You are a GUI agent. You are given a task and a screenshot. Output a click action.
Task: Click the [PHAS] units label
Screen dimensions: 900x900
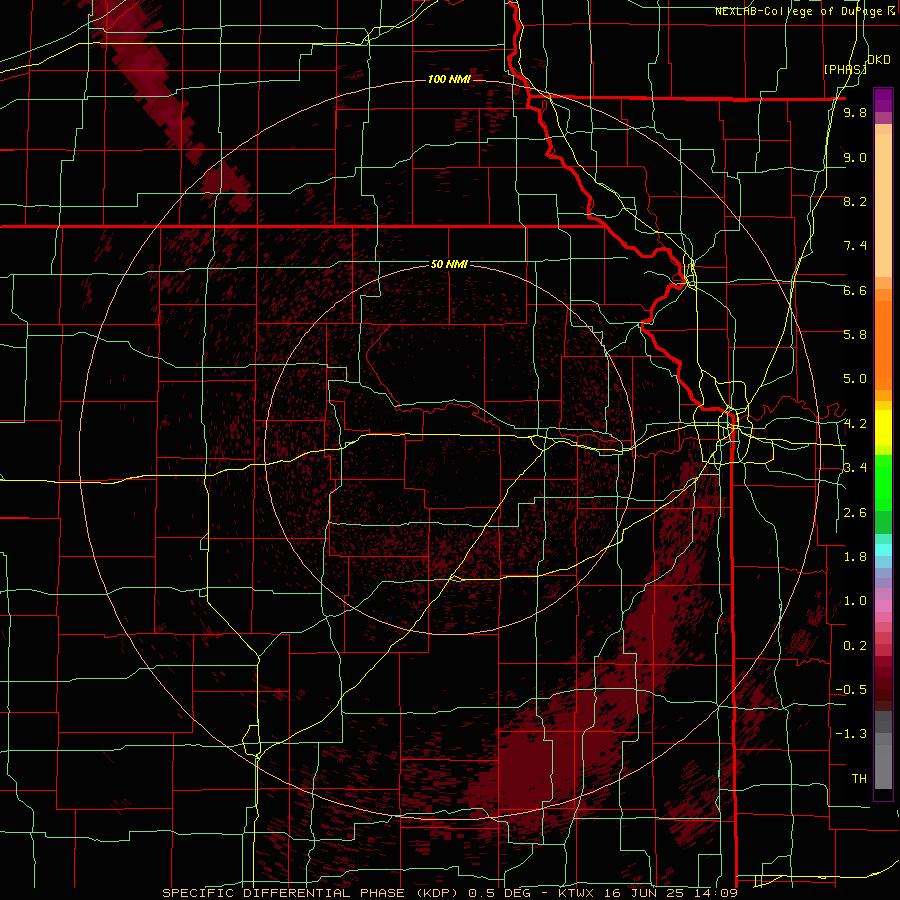tap(845, 69)
